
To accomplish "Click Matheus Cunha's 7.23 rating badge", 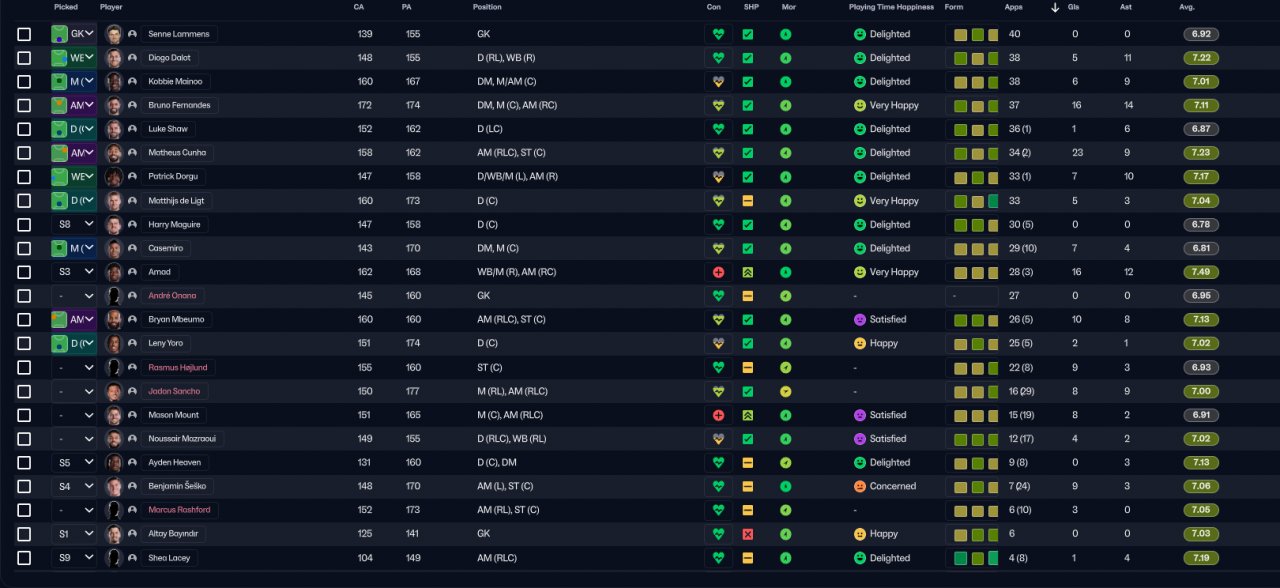I will (1201, 153).
